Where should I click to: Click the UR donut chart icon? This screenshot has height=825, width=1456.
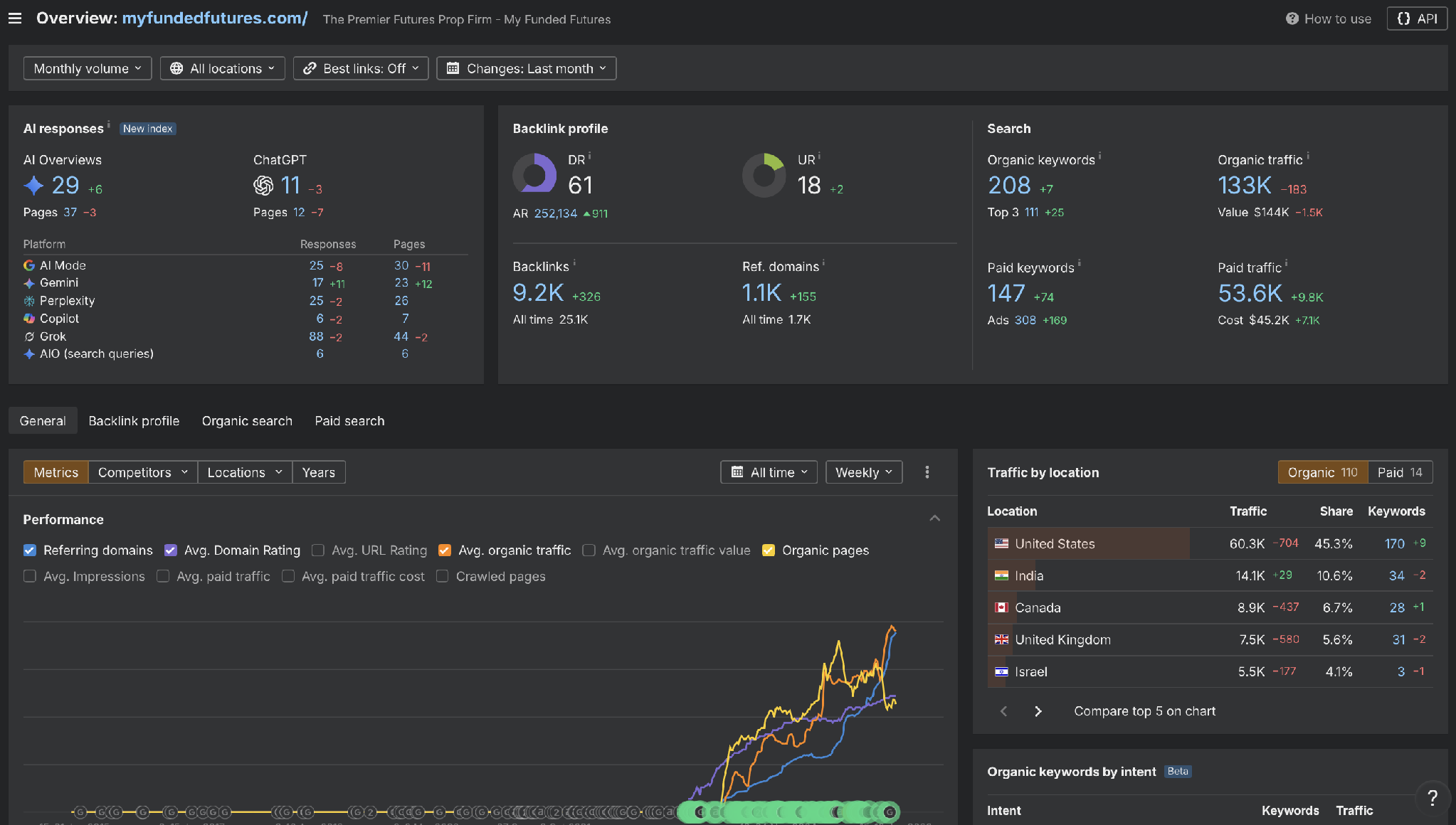pyautogui.click(x=764, y=175)
